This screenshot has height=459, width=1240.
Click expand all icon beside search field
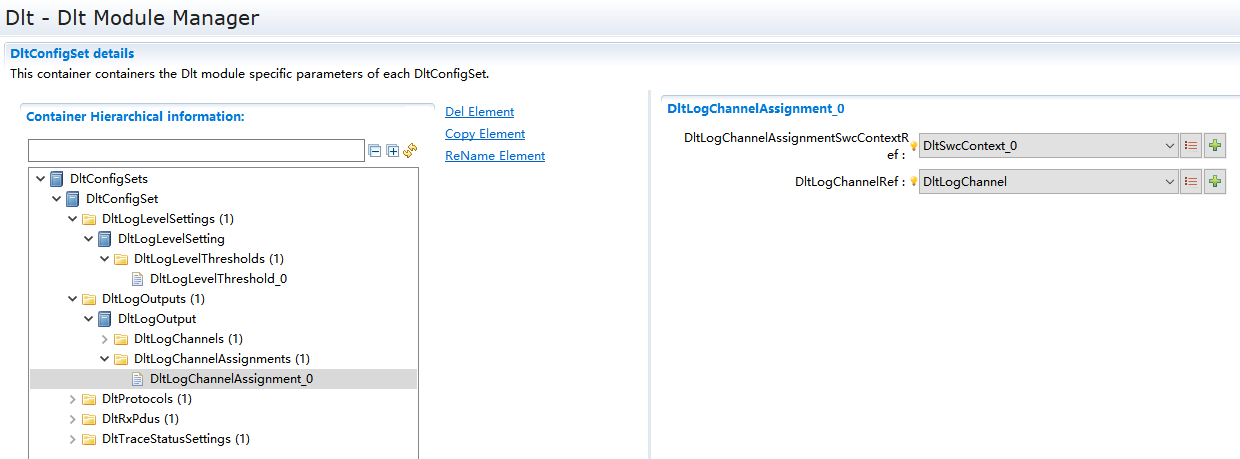[x=392, y=151]
